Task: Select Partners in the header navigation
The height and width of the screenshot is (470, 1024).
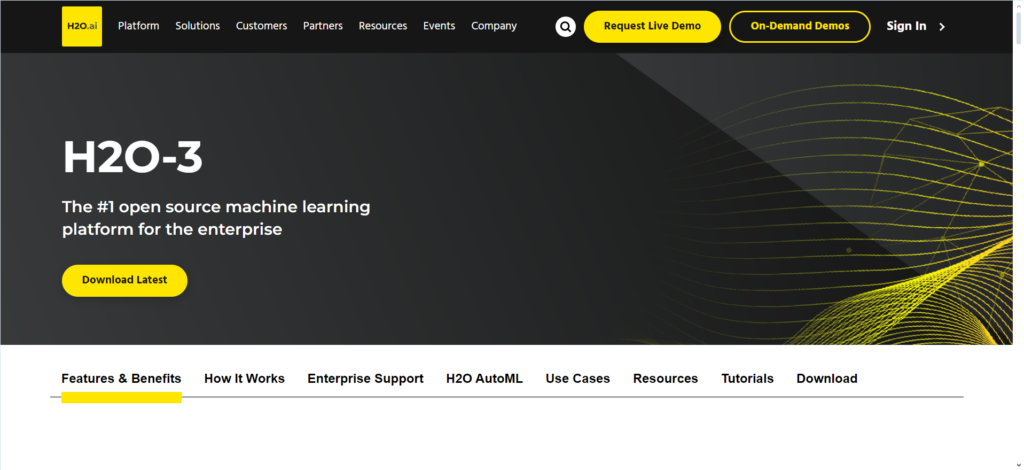Action: (325, 26)
